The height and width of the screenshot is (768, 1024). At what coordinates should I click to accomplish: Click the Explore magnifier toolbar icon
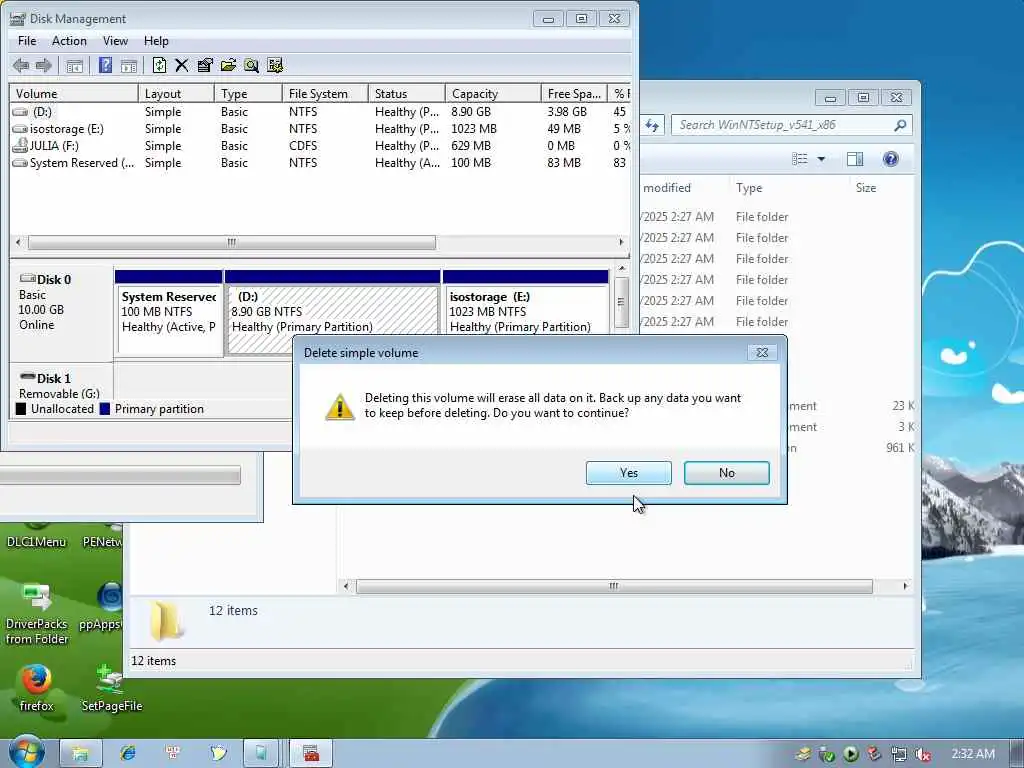(251, 65)
